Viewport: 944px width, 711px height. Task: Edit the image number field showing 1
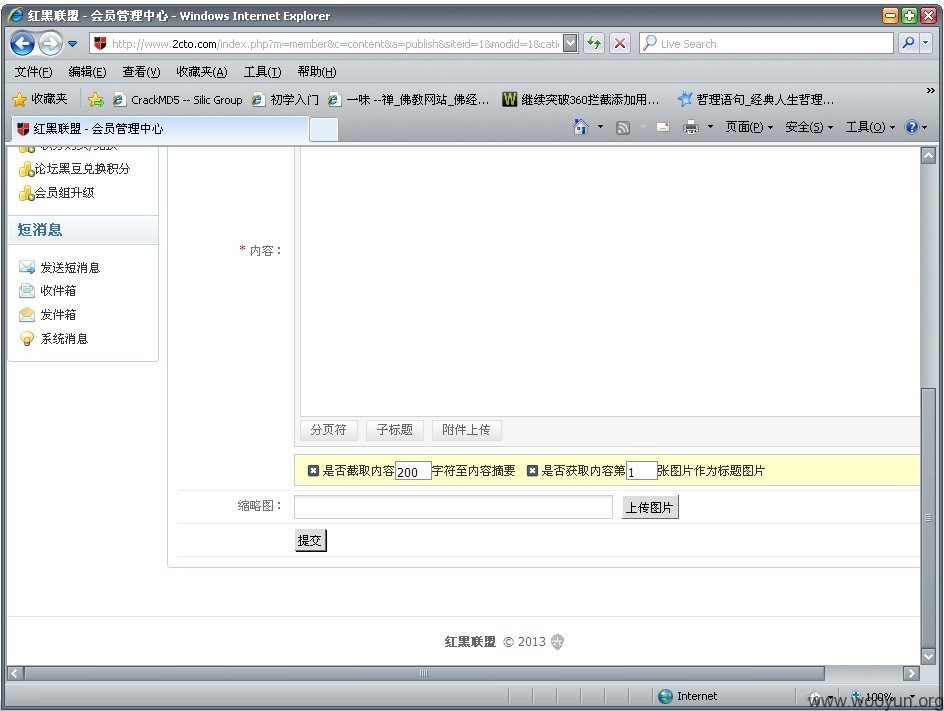pos(641,471)
